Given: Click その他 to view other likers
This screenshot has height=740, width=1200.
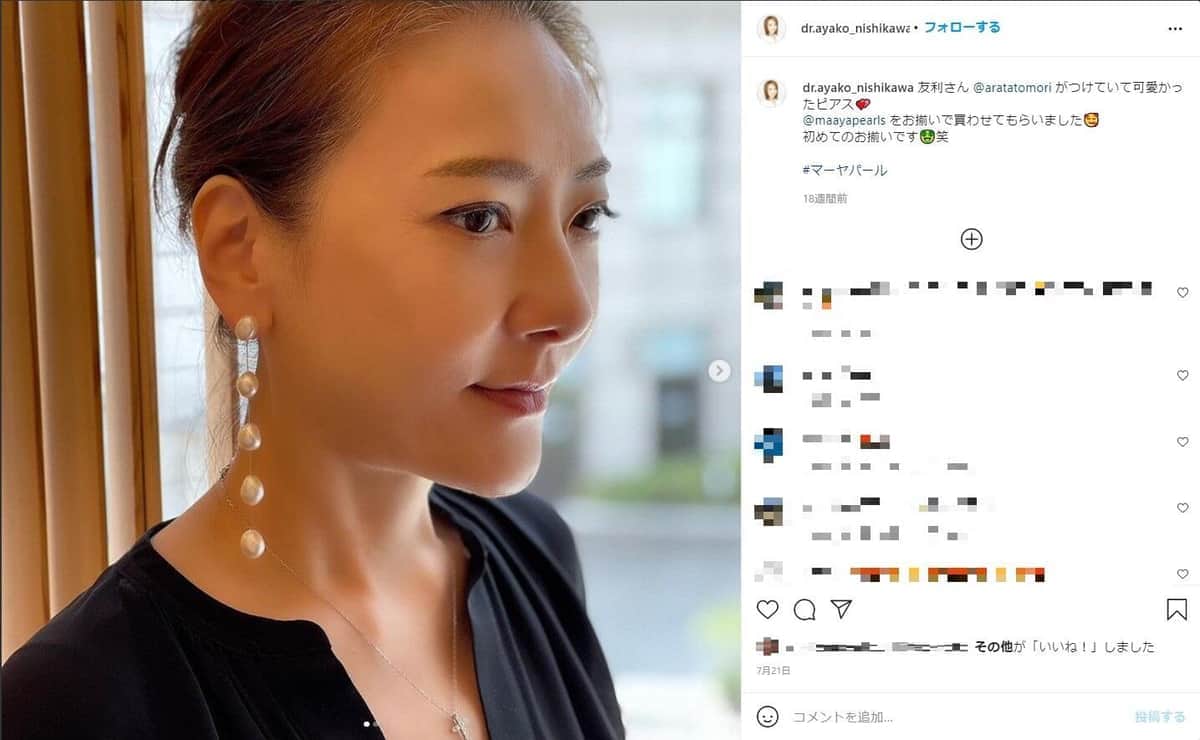Looking at the screenshot, I should 994,647.
